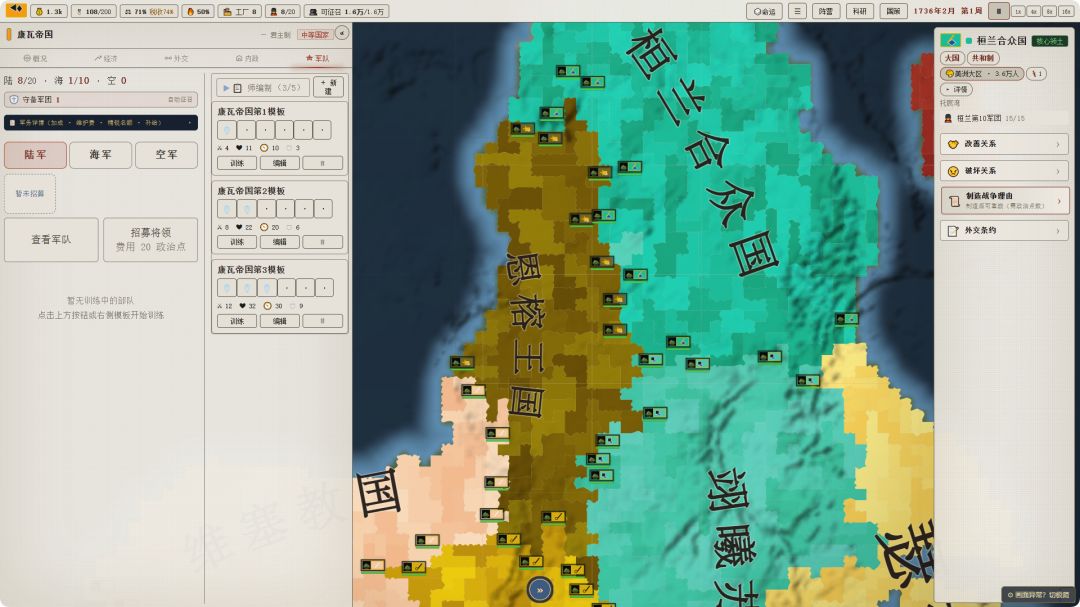Viewport: 1080px width, 607px height.
Task: Toggle the pause button next to date
Action: pyautogui.click(x=999, y=11)
